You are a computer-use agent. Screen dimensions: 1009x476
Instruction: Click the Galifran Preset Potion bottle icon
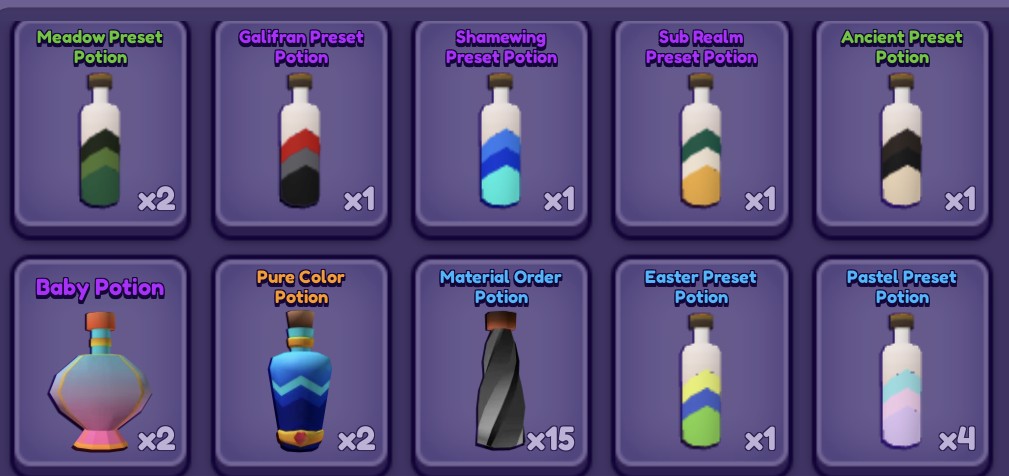pyautogui.click(x=301, y=140)
